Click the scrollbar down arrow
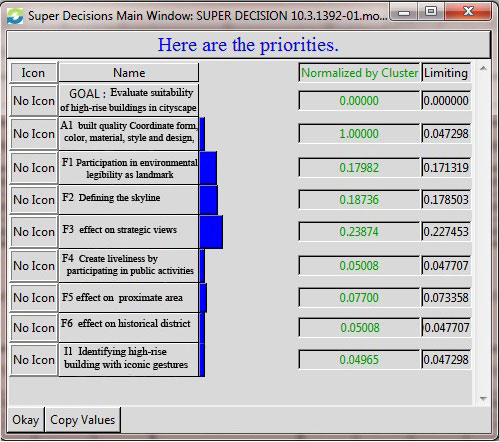This screenshot has height=442, width=499. point(483,398)
